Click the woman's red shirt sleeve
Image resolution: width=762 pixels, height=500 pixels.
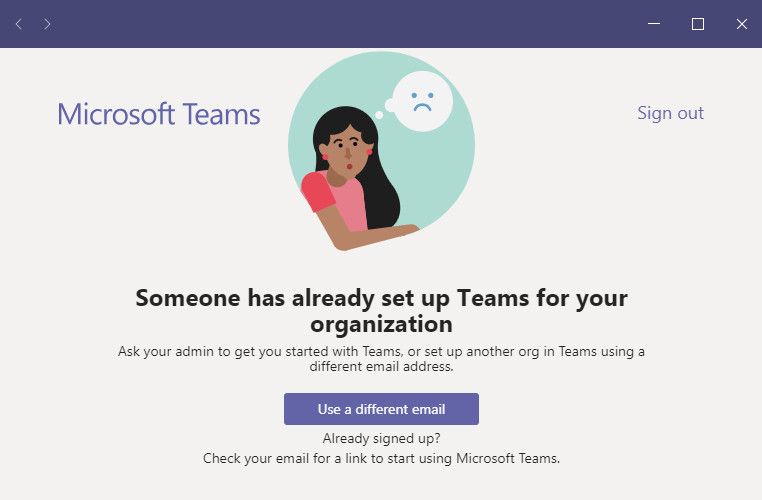click(317, 192)
